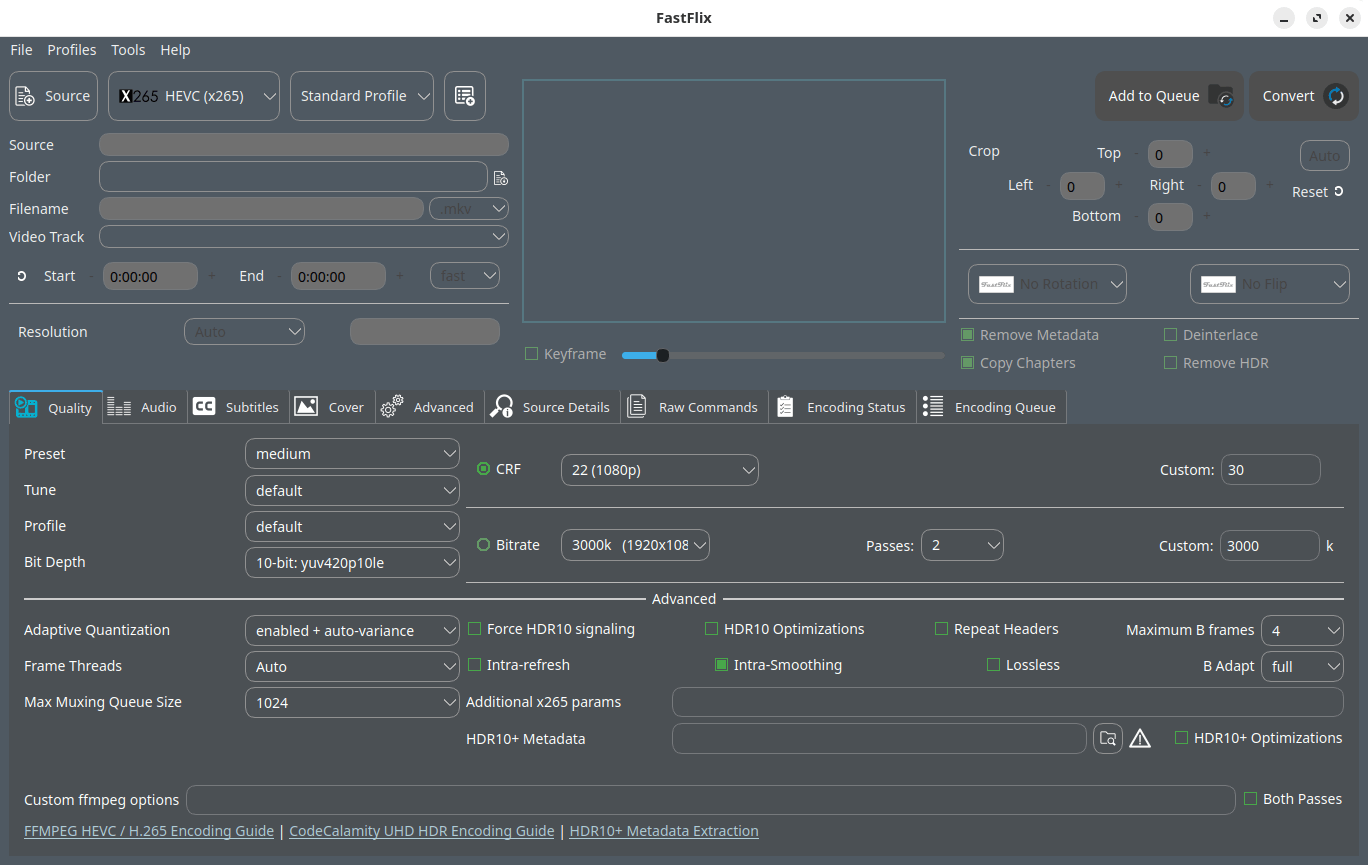Enable the Lossless checkbox
The image size is (1368, 865).
click(x=994, y=665)
